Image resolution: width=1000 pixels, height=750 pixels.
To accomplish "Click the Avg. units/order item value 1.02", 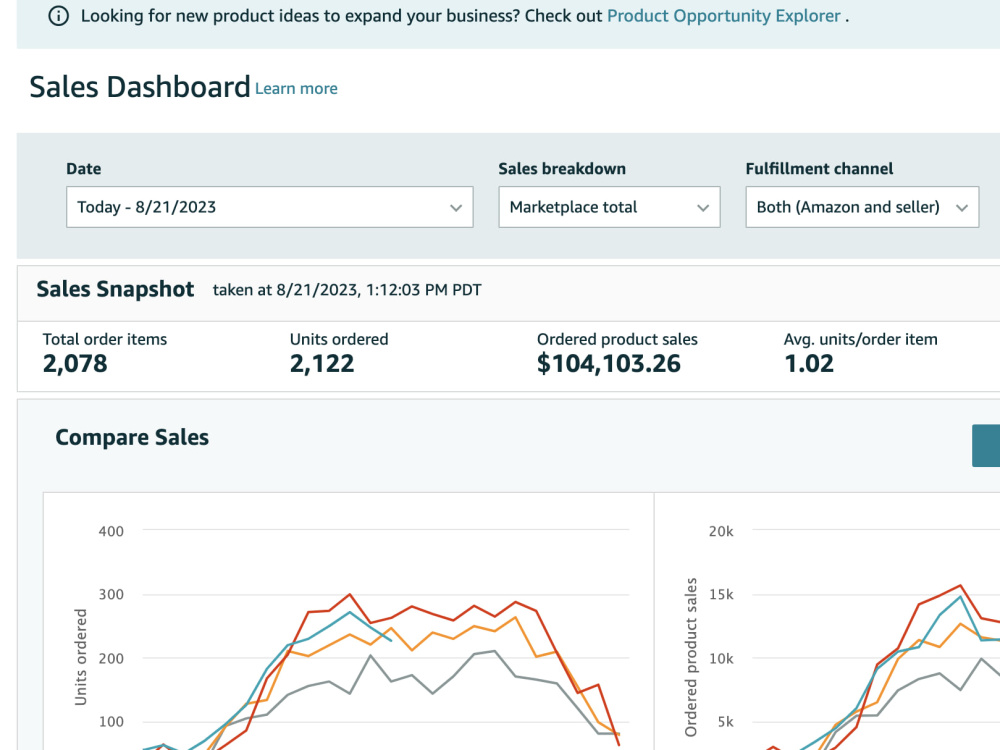I will point(809,364).
